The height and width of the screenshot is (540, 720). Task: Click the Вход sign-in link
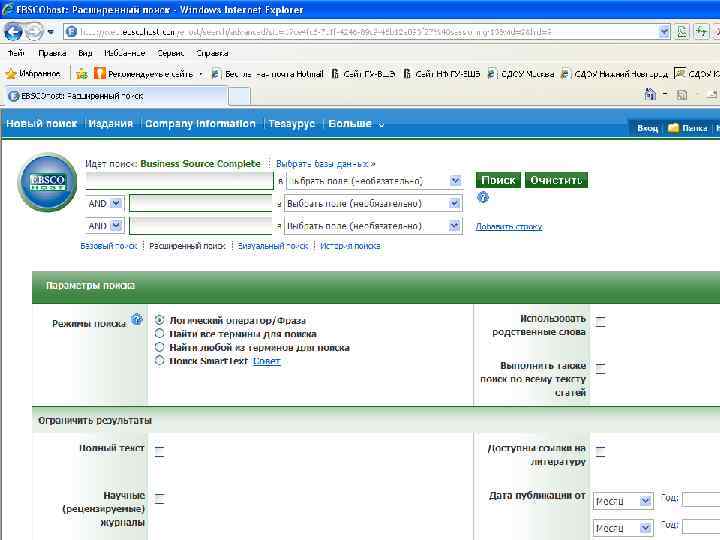point(647,128)
